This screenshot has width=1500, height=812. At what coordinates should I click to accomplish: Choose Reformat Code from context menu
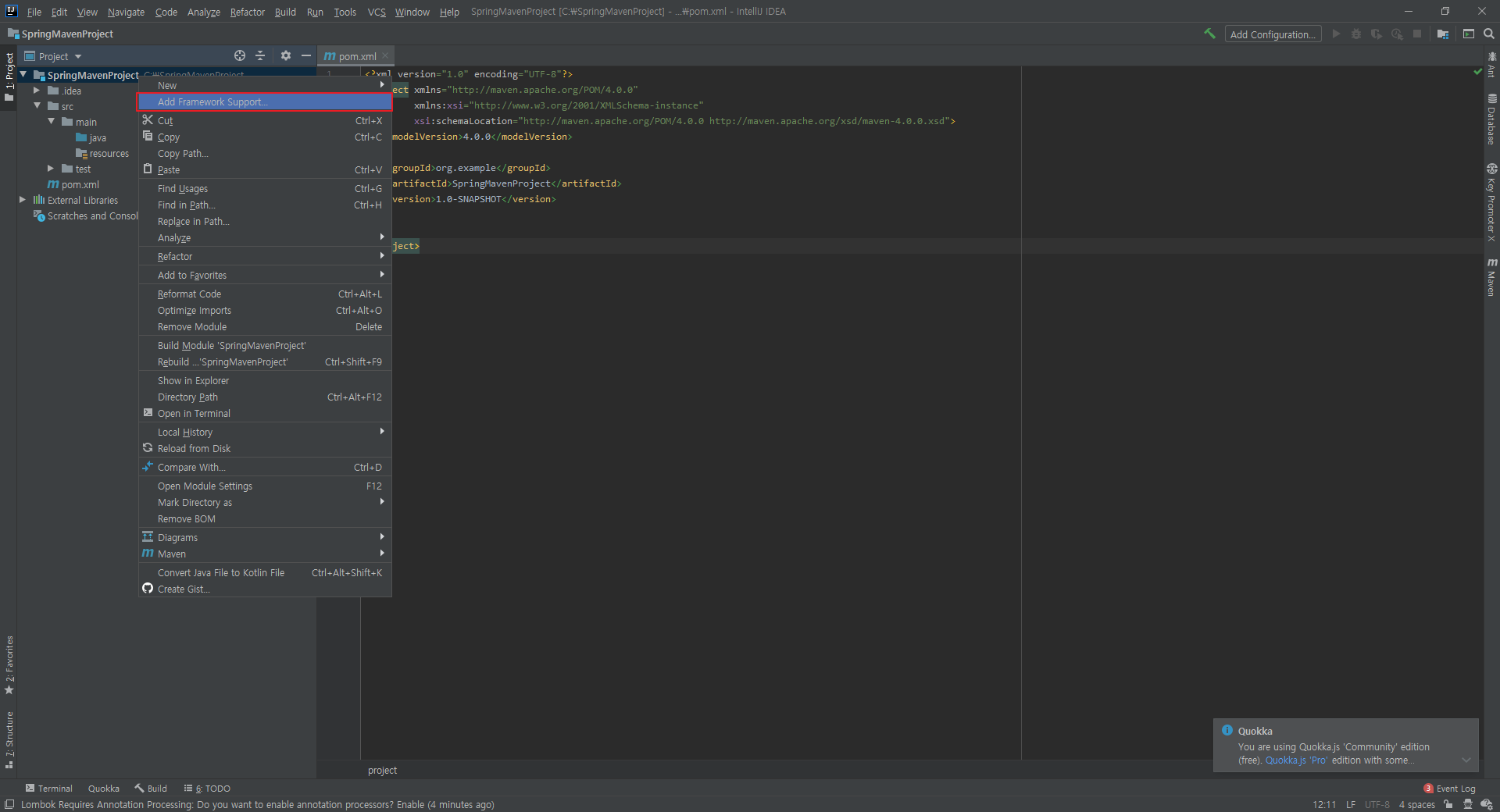pyautogui.click(x=265, y=294)
